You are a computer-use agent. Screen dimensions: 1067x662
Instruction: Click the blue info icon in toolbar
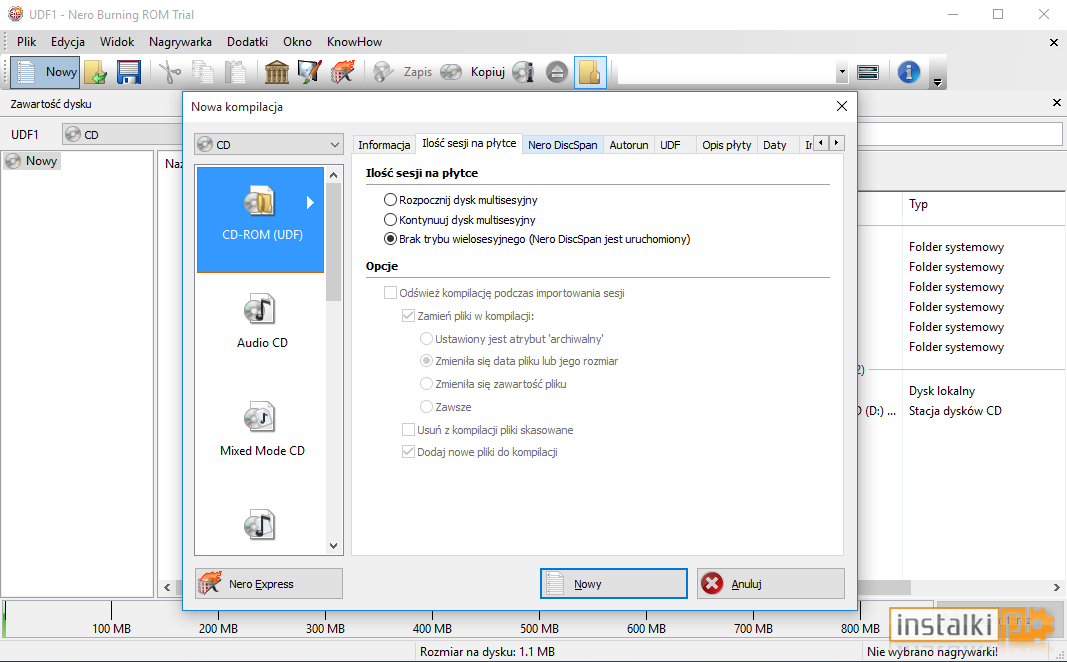pyautogui.click(x=908, y=72)
